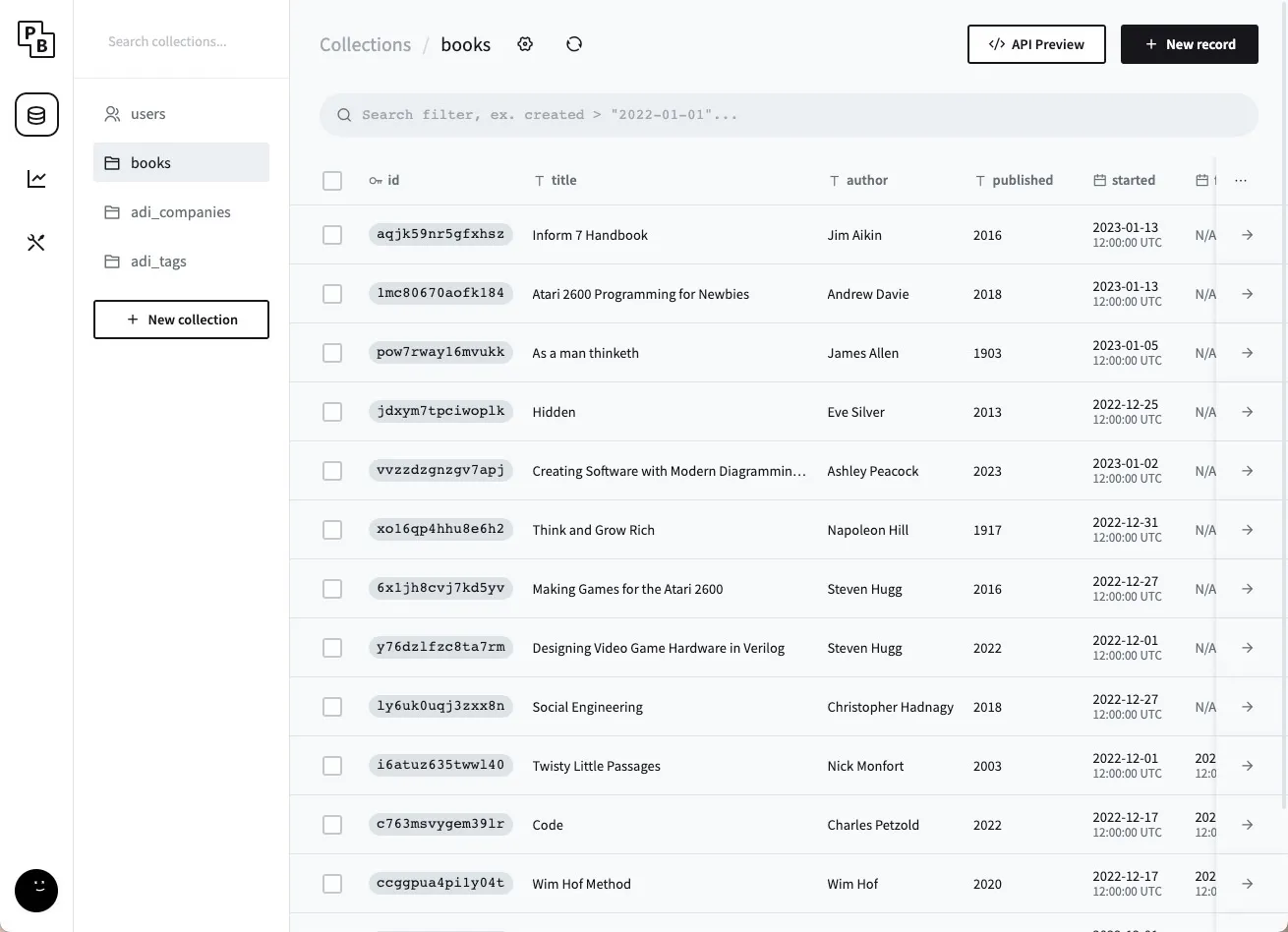Click the New collection button
This screenshot has height=932, width=1288.
click(x=181, y=320)
